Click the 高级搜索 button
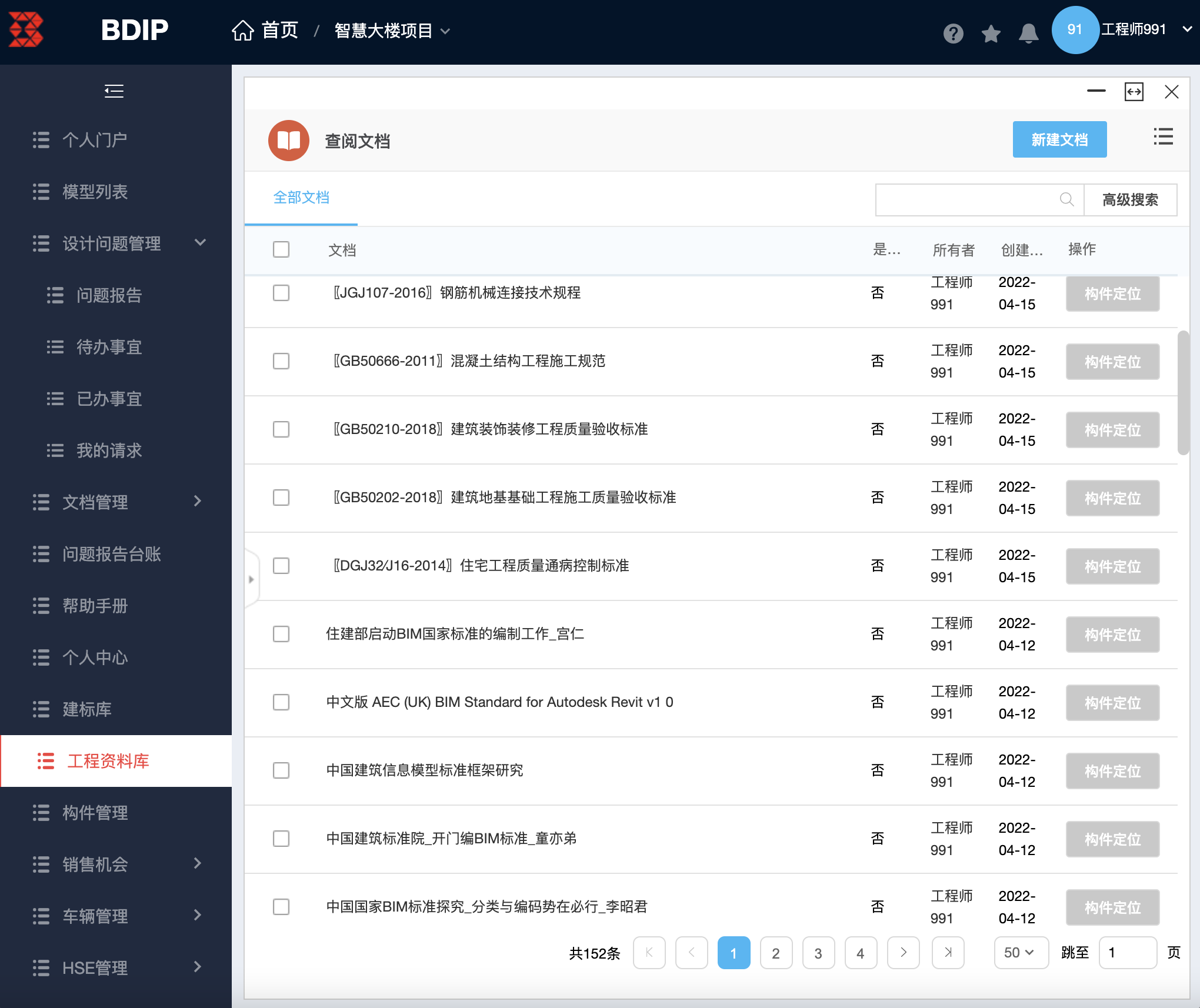 coord(1130,200)
